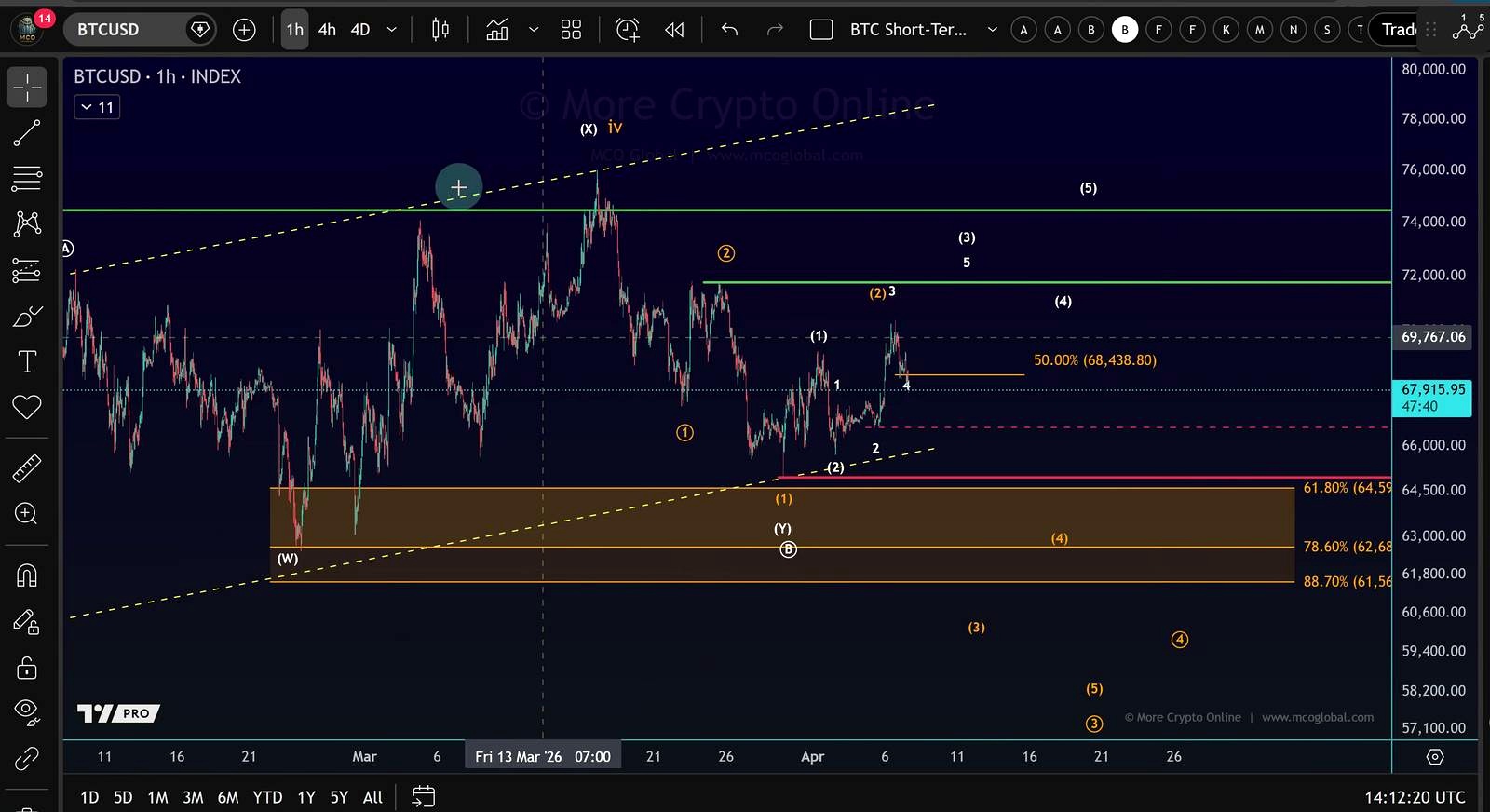Image resolution: width=1490 pixels, height=812 pixels.
Task: Open the candlestick chart type menu
Action: pos(440,30)
